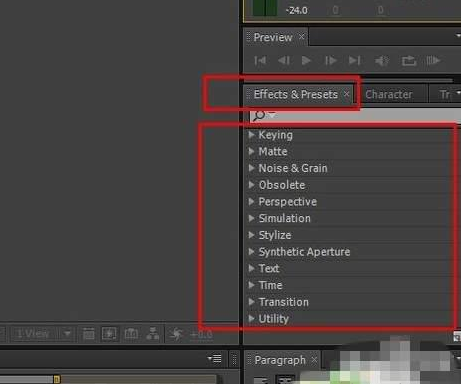Open the Comp Flowchart icon
461x384 pixels.
153,334
